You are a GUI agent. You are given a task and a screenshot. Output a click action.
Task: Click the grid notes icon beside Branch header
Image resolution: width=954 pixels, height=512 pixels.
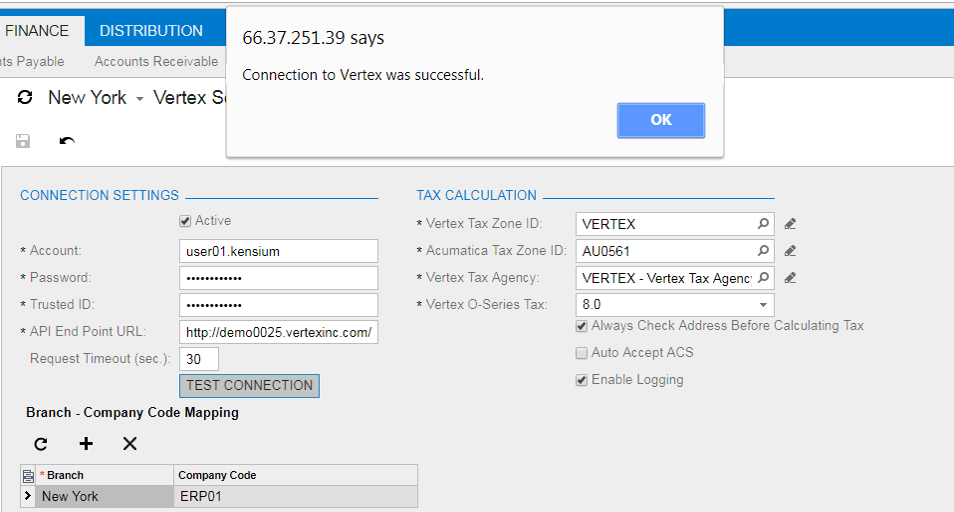pyautogui.click(x=28, y=476)
